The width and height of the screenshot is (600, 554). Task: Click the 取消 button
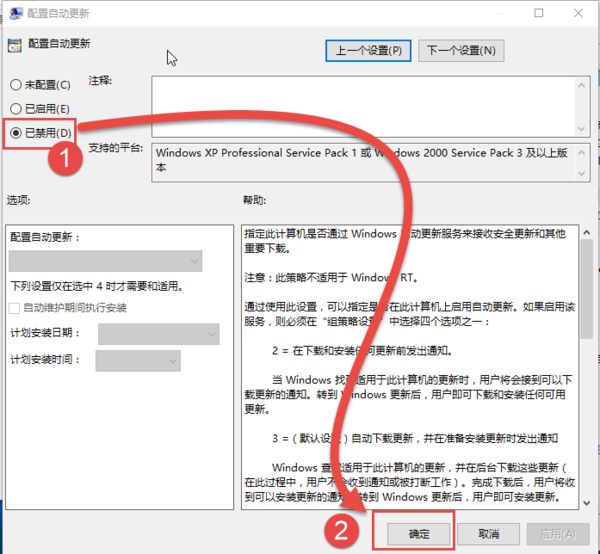[x=488, y=534]
